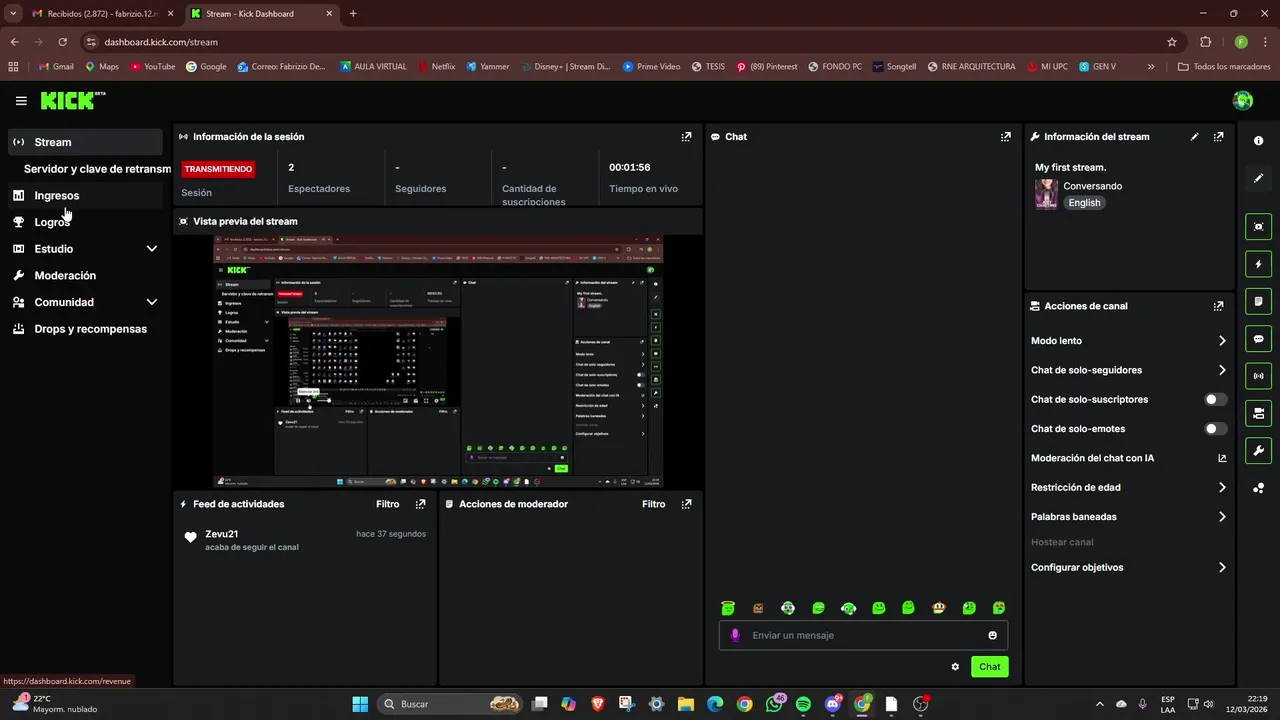The image size is (1280, 720).
Task: Click the Windows taskbar Buscar search box
Action: click(450, 704)
